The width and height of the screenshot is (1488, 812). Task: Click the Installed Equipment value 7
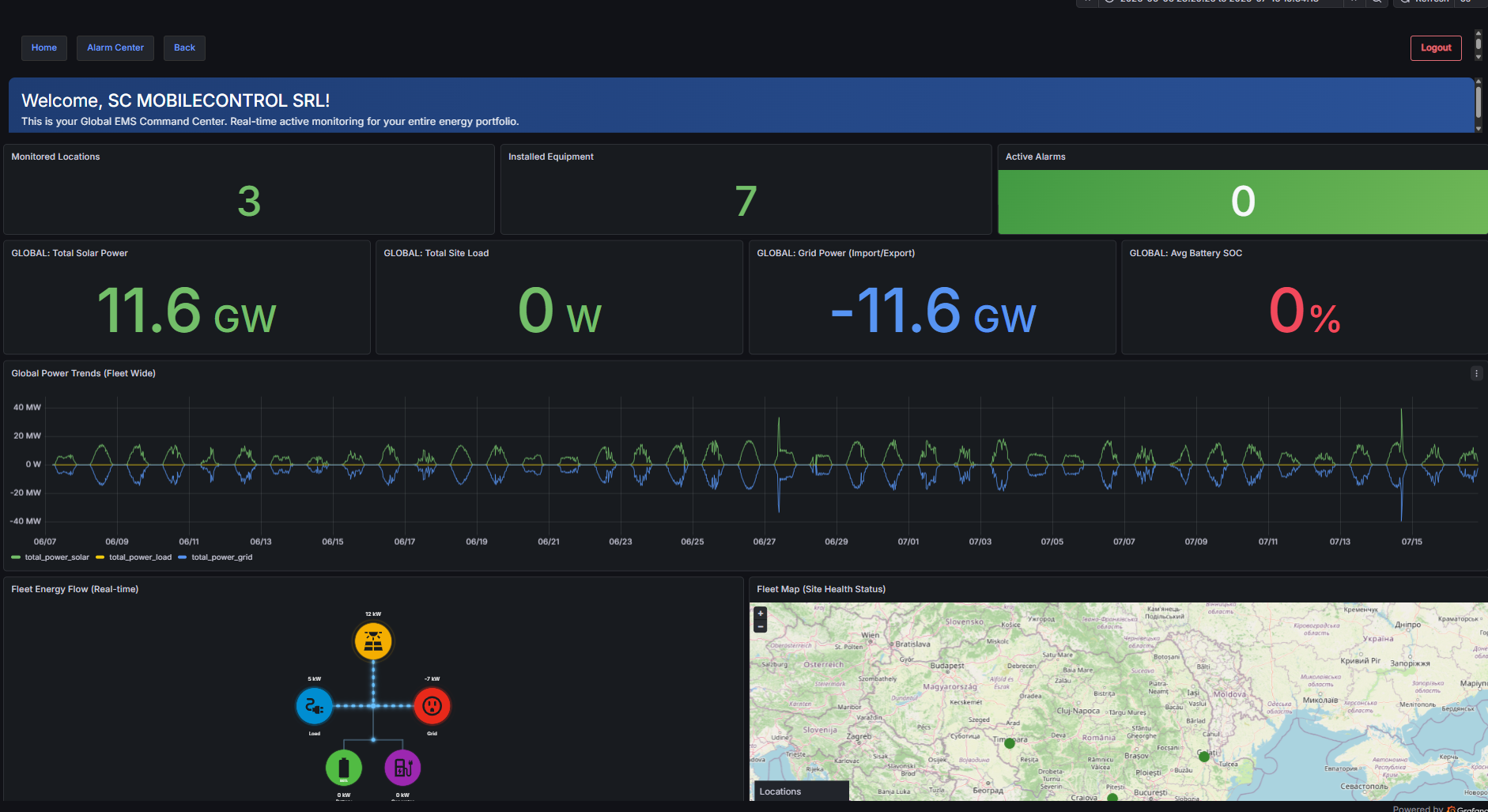coord(746,202)
